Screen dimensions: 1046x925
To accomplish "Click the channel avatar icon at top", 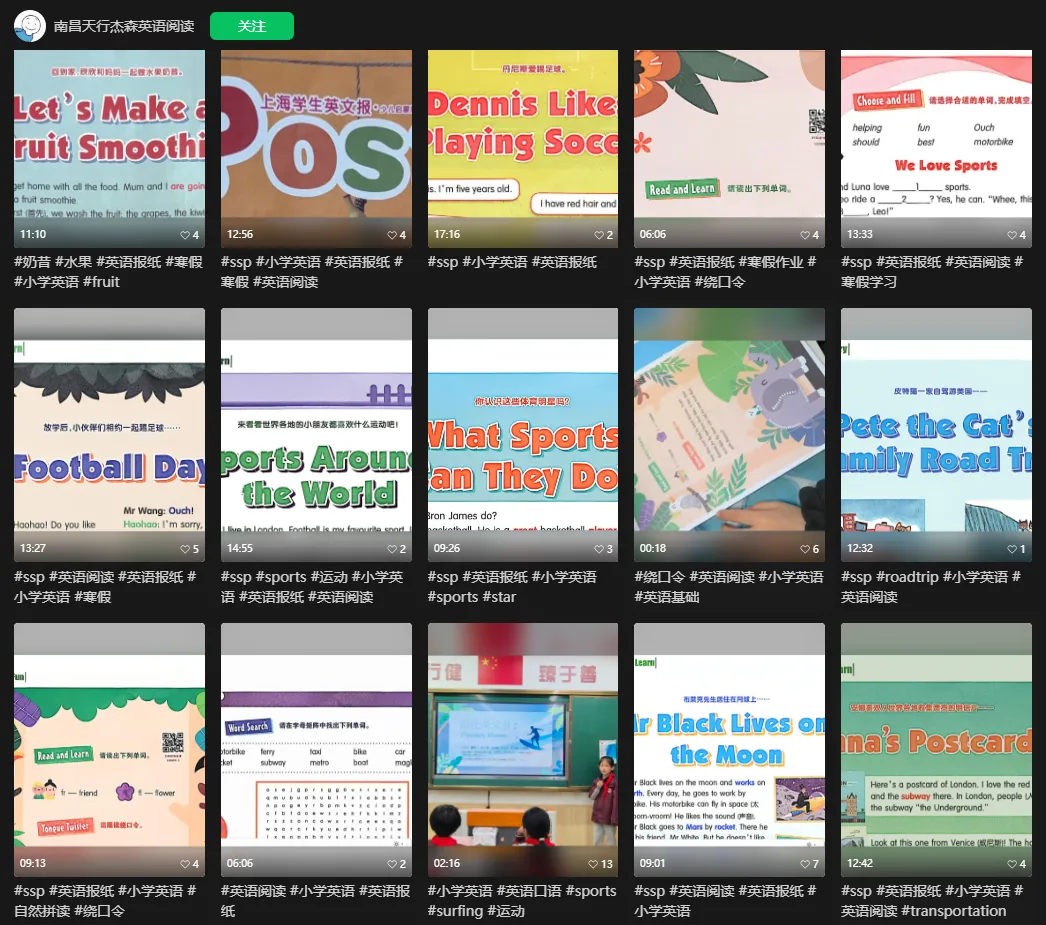I will click(30, 26).
